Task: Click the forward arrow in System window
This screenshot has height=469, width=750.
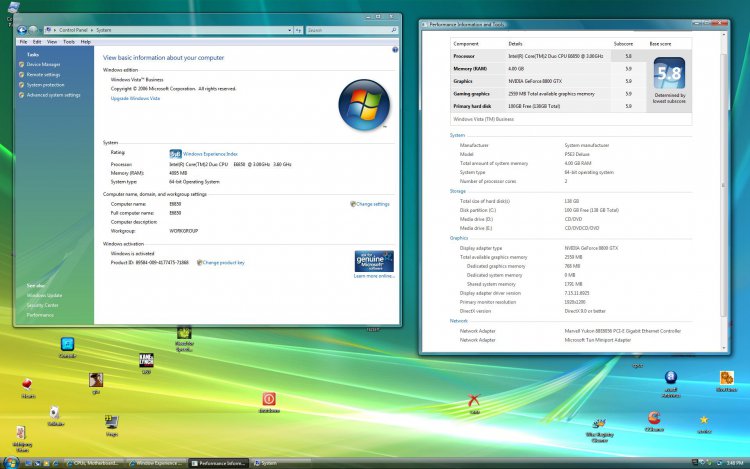Action: point(33,30)
